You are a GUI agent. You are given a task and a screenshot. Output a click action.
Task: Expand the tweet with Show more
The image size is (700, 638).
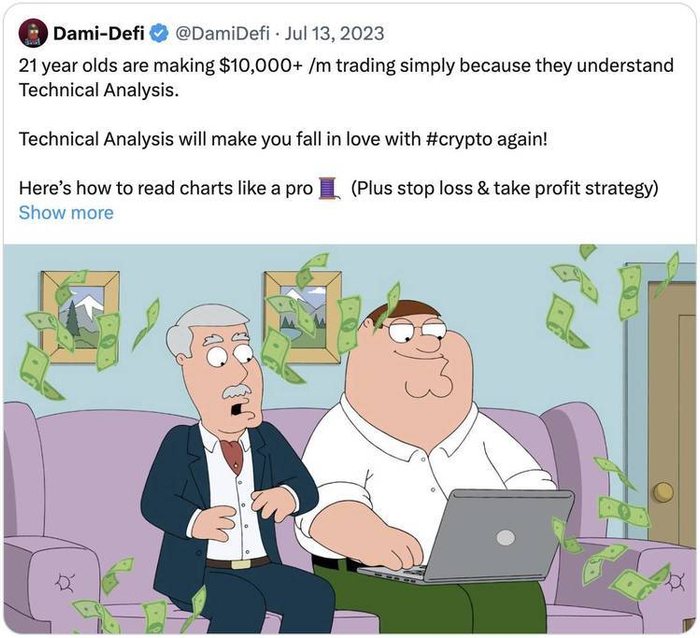(x=66, y=213)
